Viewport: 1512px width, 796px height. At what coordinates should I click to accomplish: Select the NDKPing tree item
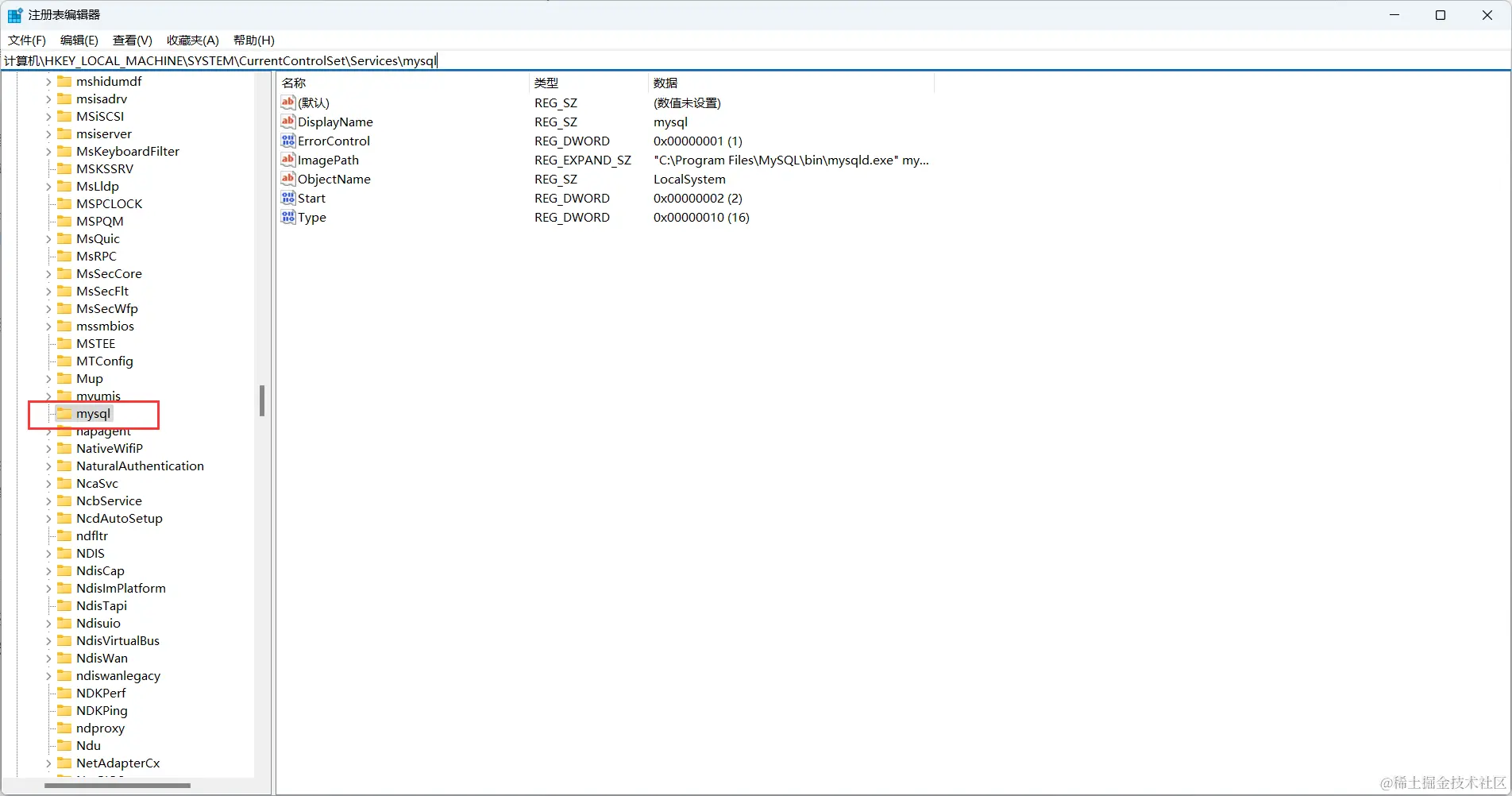tap(102, 710)
